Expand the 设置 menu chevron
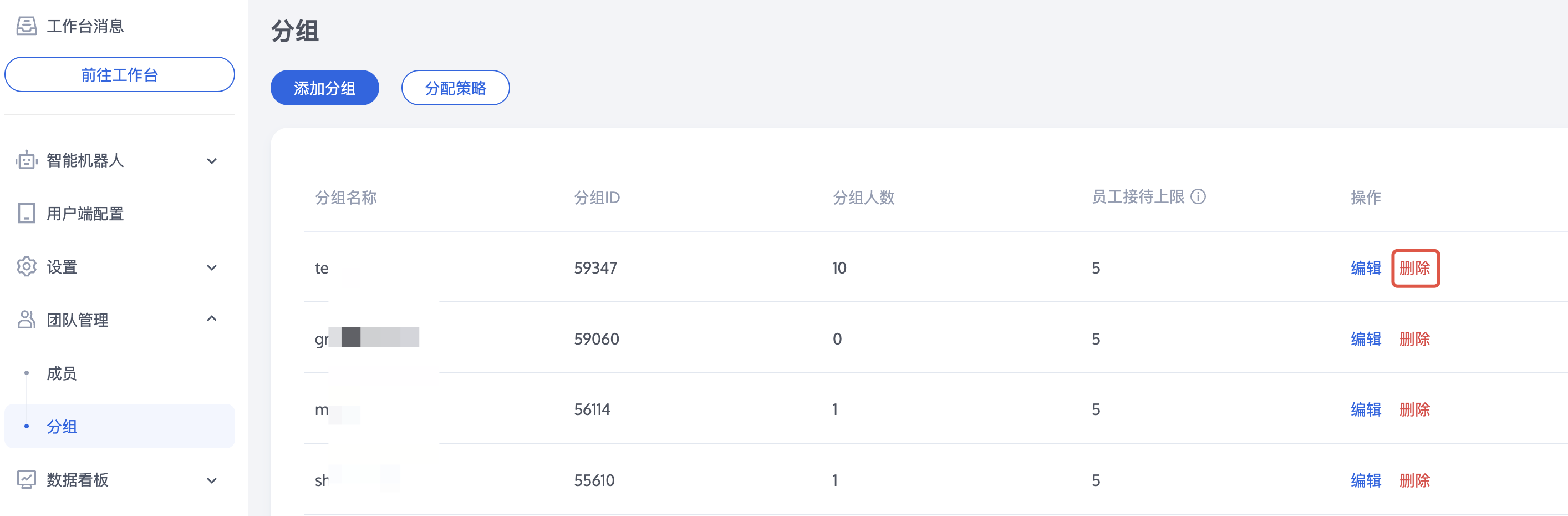Viewport: 1568px width, 516px height. 212,267
